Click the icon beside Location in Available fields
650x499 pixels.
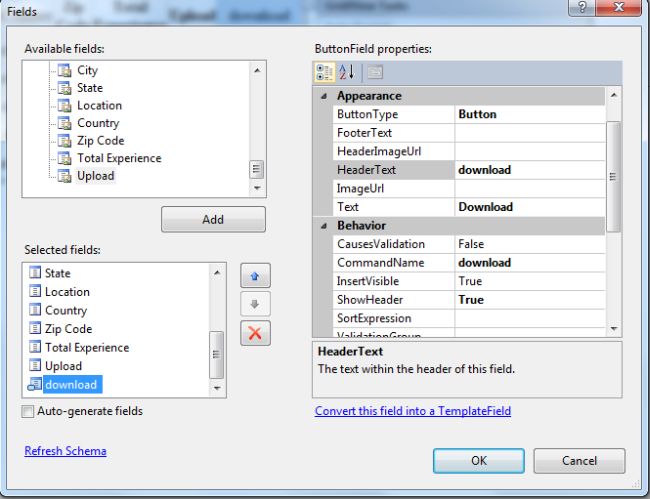click(x=64, y=106)
